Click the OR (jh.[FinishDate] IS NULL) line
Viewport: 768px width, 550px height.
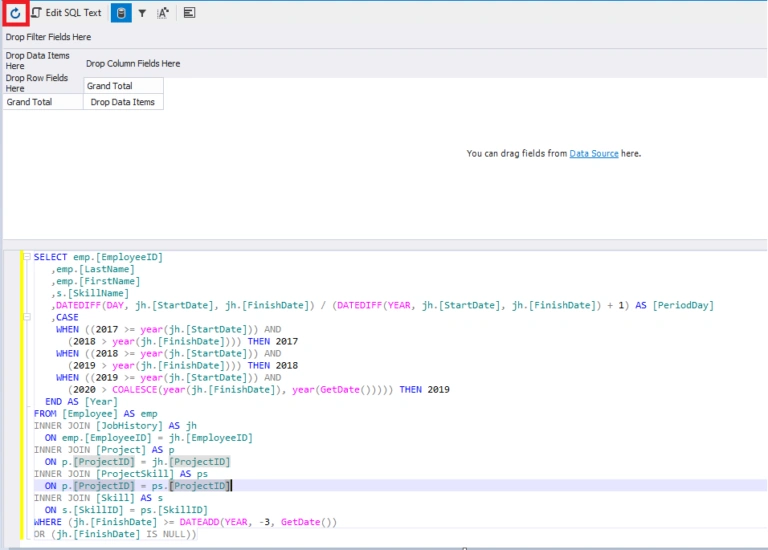[x=115, y=534]
